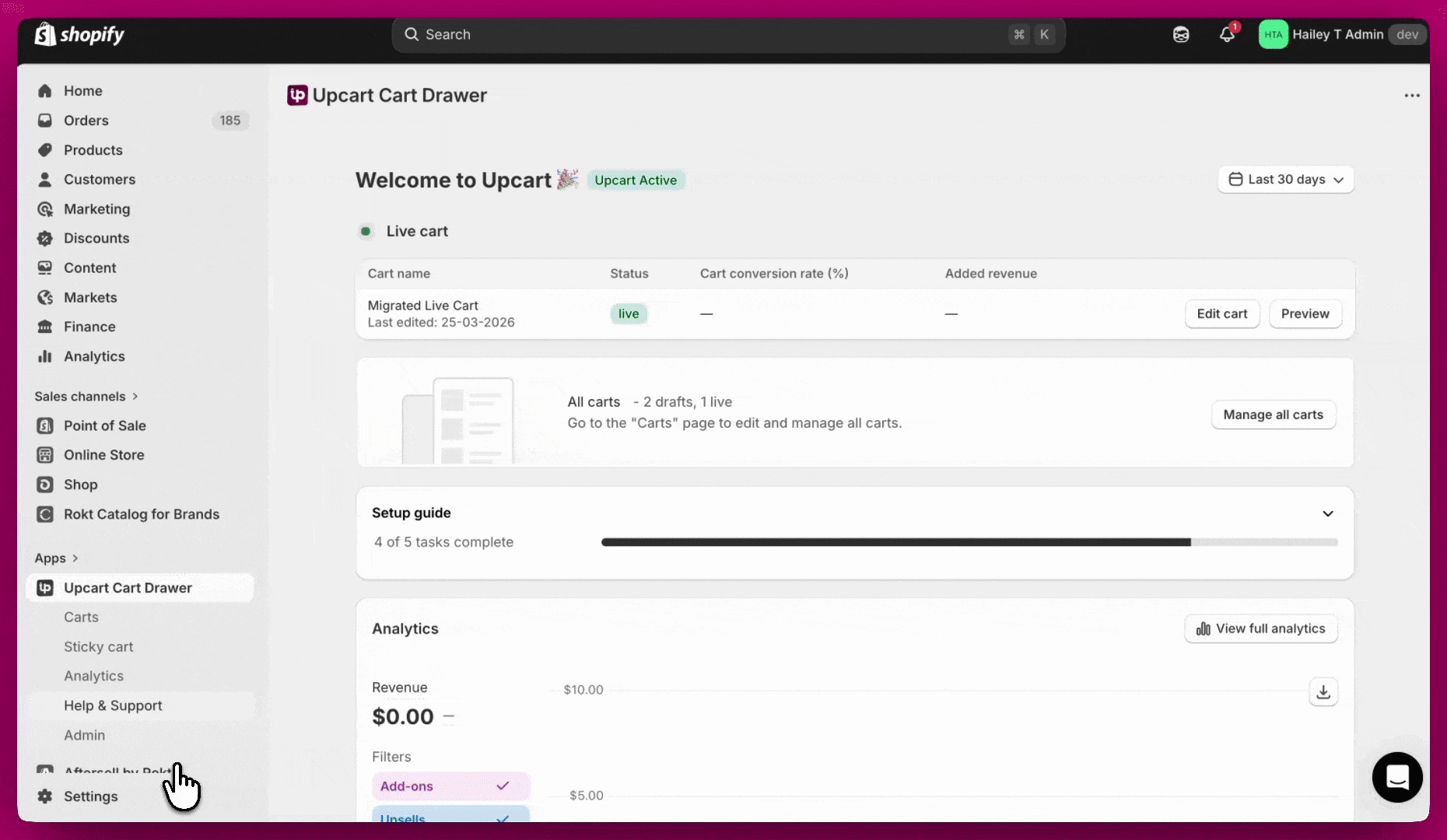Click the Finance bank icon
1447x840 pixels.
(x=45, y=327)
